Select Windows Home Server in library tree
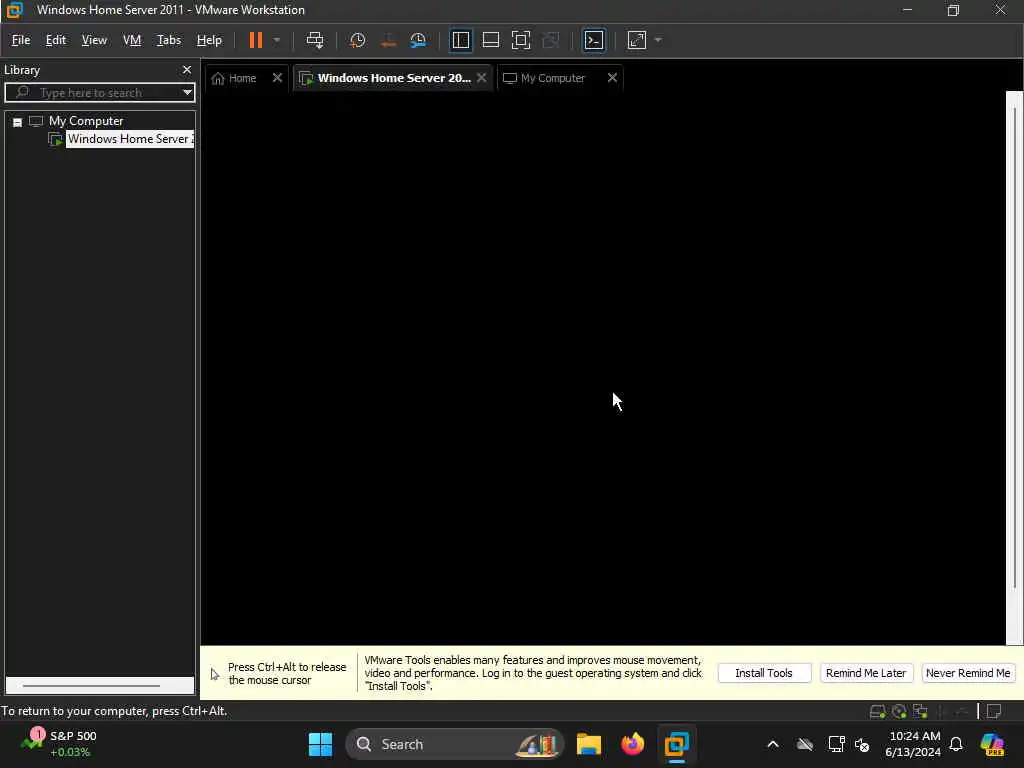The width and height of the screenshot is (1024, 768). point(129,139)
